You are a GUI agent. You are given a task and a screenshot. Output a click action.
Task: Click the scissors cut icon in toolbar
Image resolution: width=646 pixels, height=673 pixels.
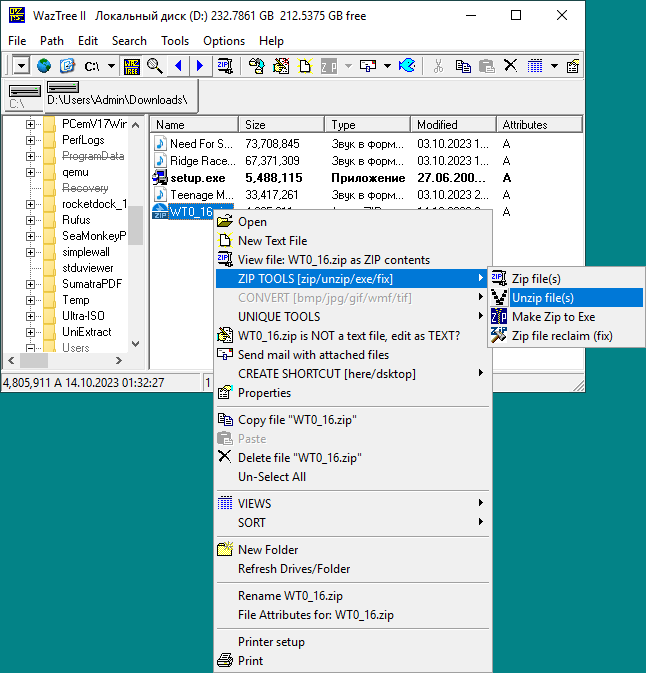[x=437, y=66]
